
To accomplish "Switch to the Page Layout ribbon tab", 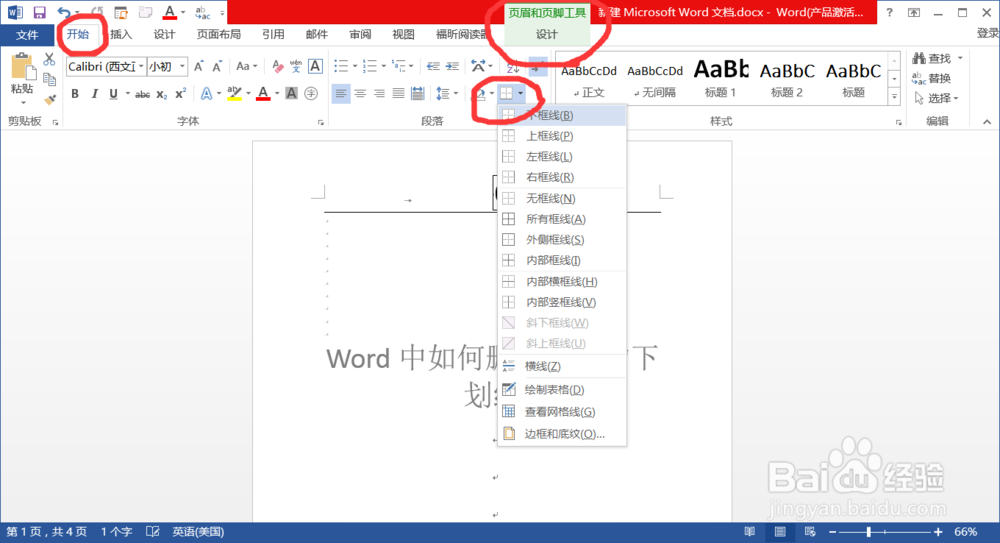I will [219, 34].
